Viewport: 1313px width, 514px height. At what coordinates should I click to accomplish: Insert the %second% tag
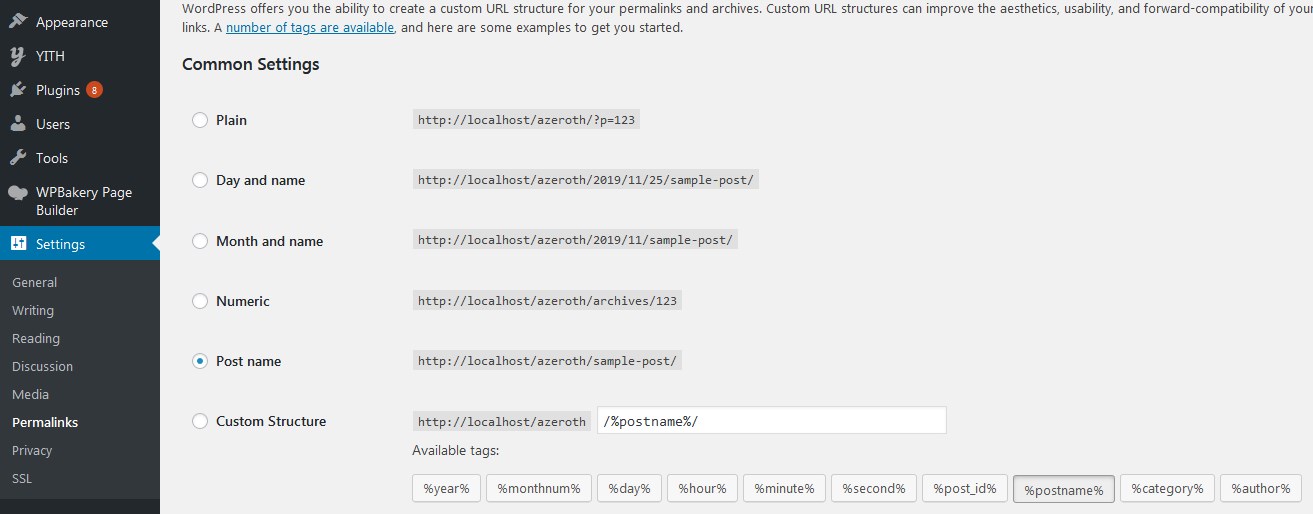click(874, 488)
